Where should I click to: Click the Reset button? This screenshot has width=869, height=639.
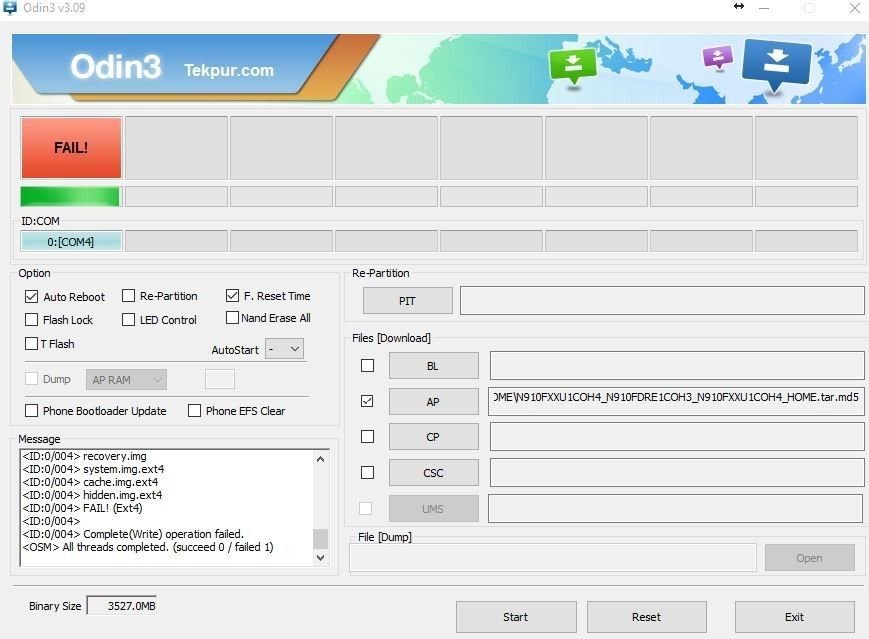647,617
